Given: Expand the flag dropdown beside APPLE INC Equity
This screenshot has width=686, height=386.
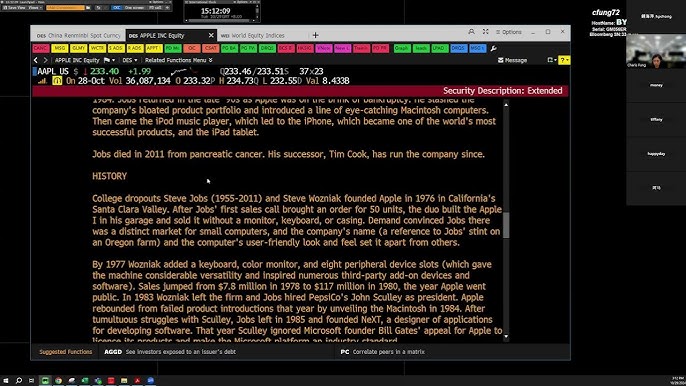Looking at the screenshot, I should point(109,60).
